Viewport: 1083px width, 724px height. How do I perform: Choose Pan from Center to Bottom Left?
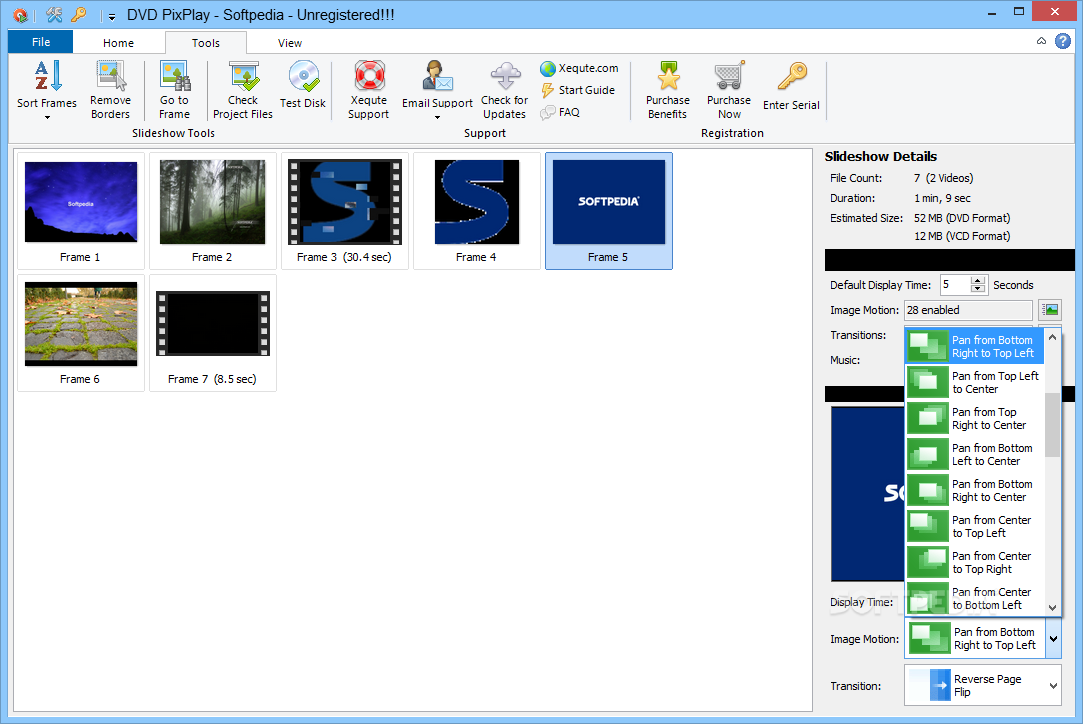tap(975, 598)
